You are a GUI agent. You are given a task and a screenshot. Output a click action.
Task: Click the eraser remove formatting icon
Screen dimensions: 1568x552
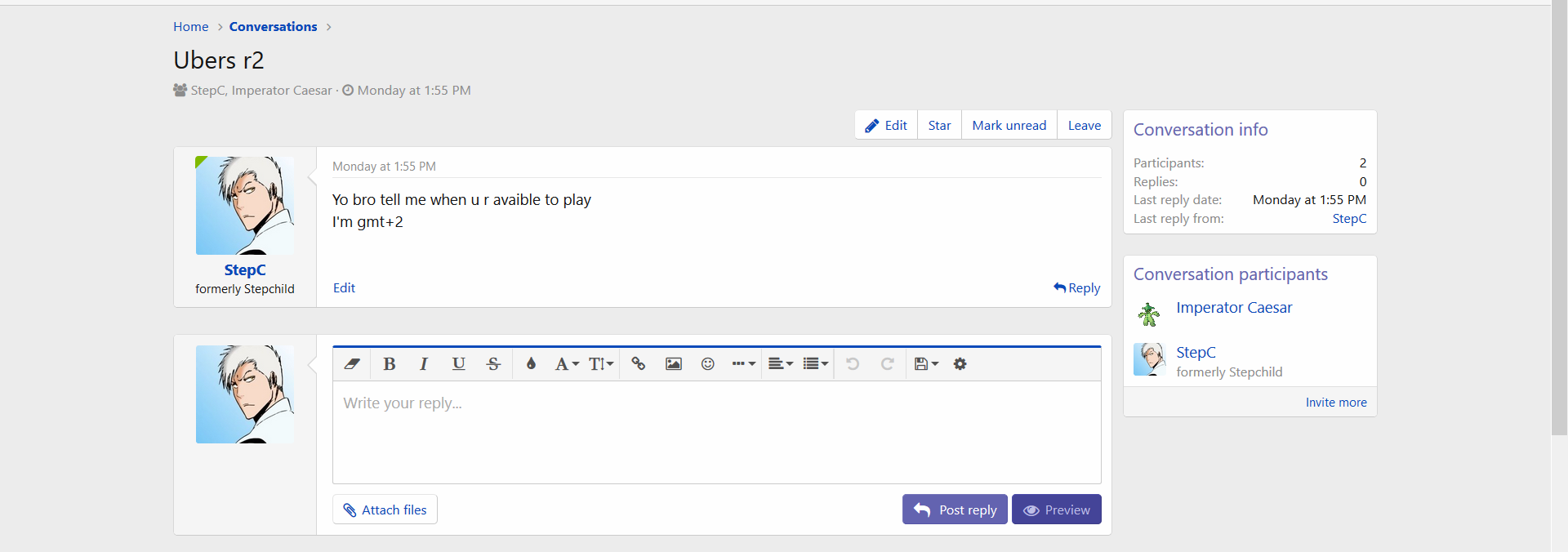[x=352, y=364]
